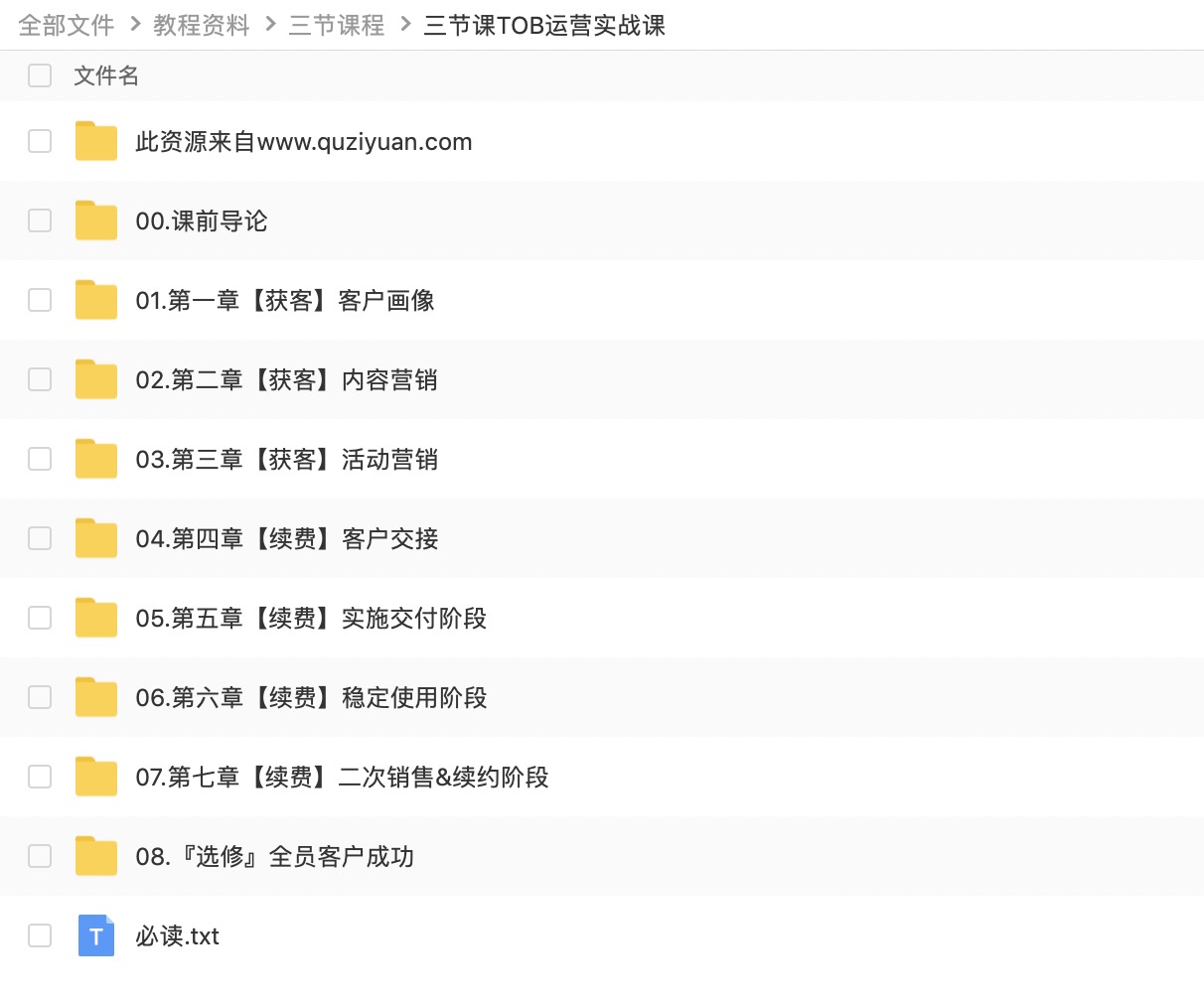Click folder icon of 02.第二章 内容营销
The height and width of the screenshot is (1001, 1204).
click(96, 379)
